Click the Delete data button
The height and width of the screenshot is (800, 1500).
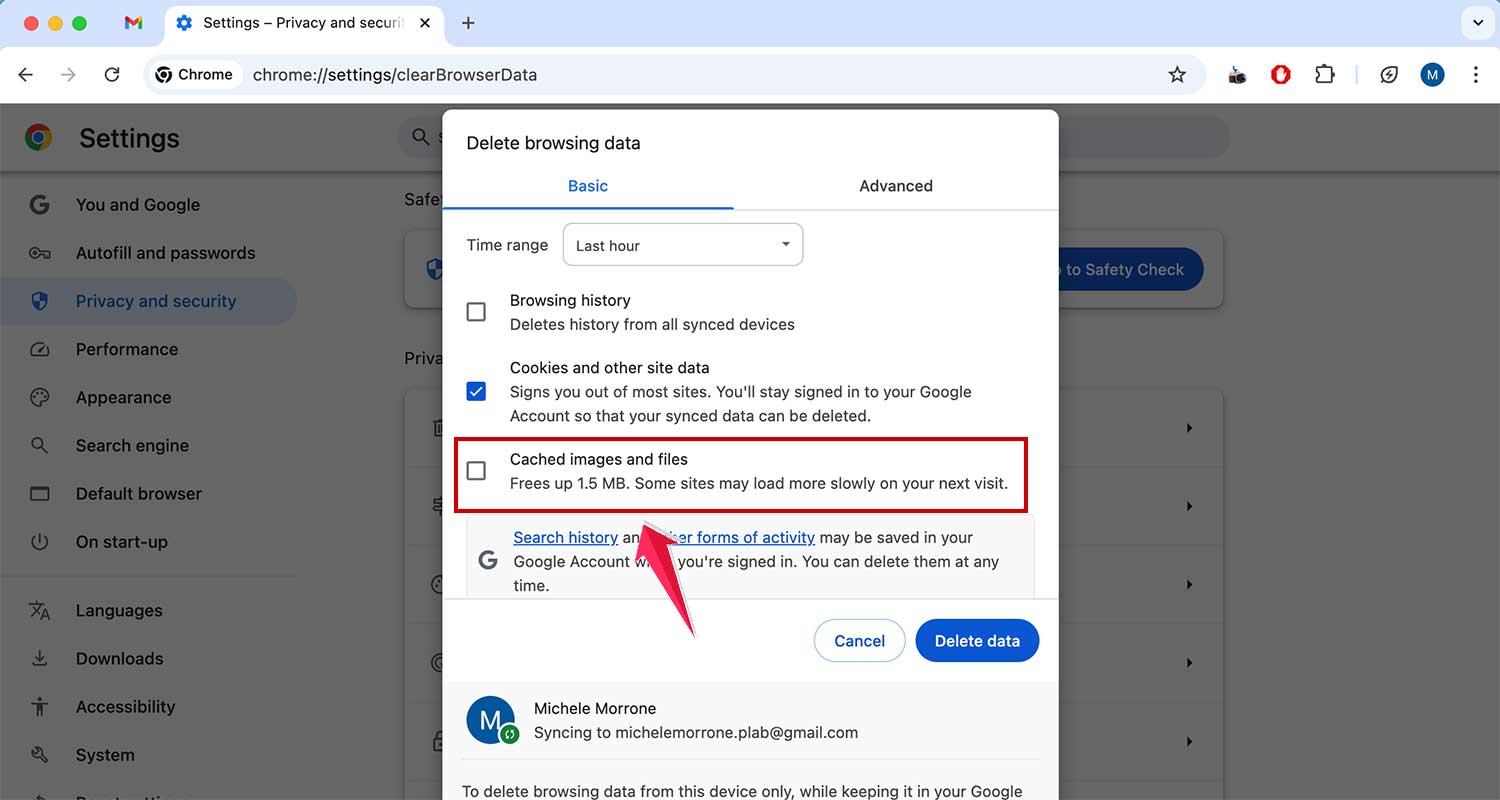pos(977,640)
